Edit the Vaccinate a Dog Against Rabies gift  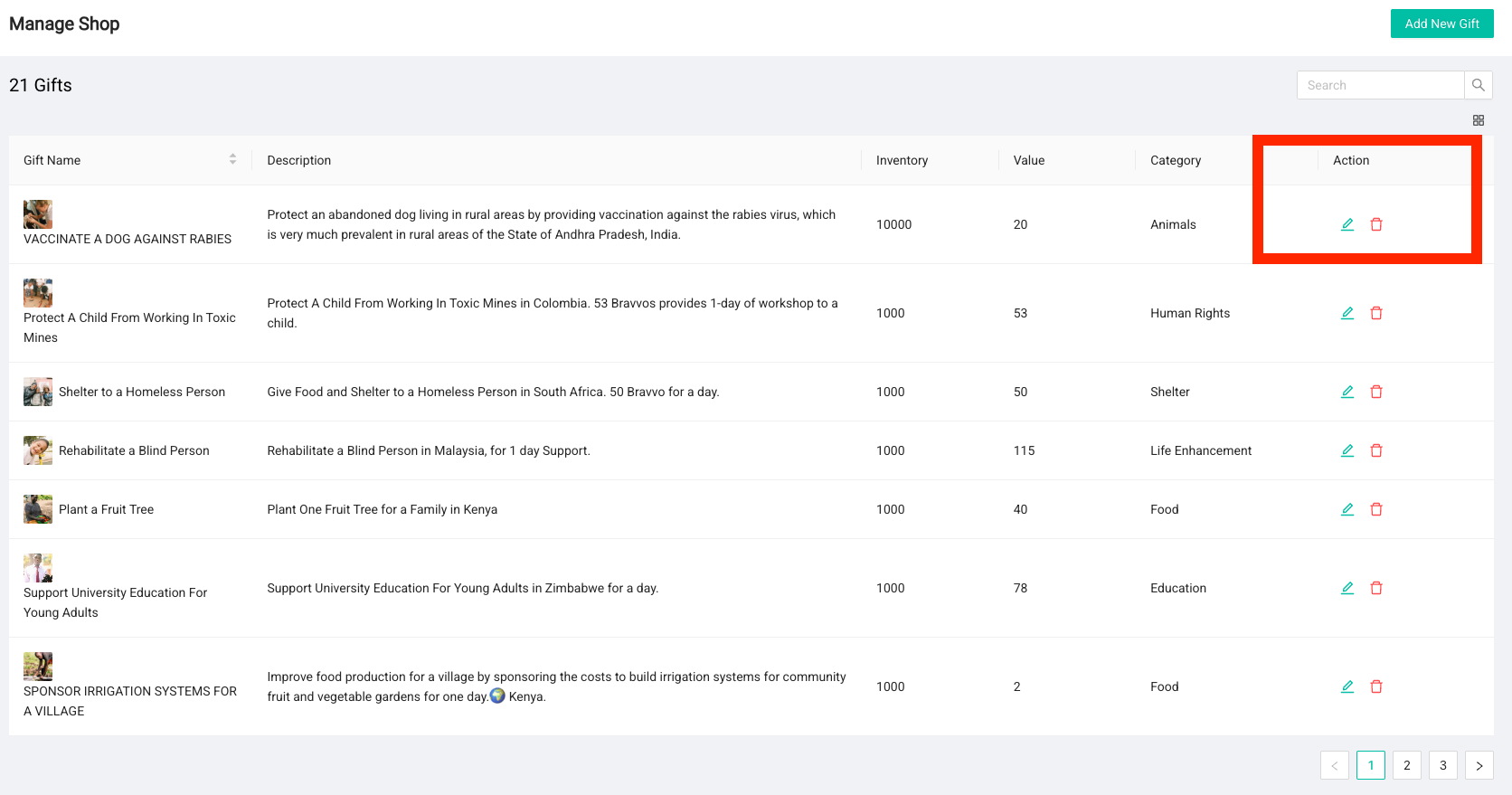(1347, 224)
